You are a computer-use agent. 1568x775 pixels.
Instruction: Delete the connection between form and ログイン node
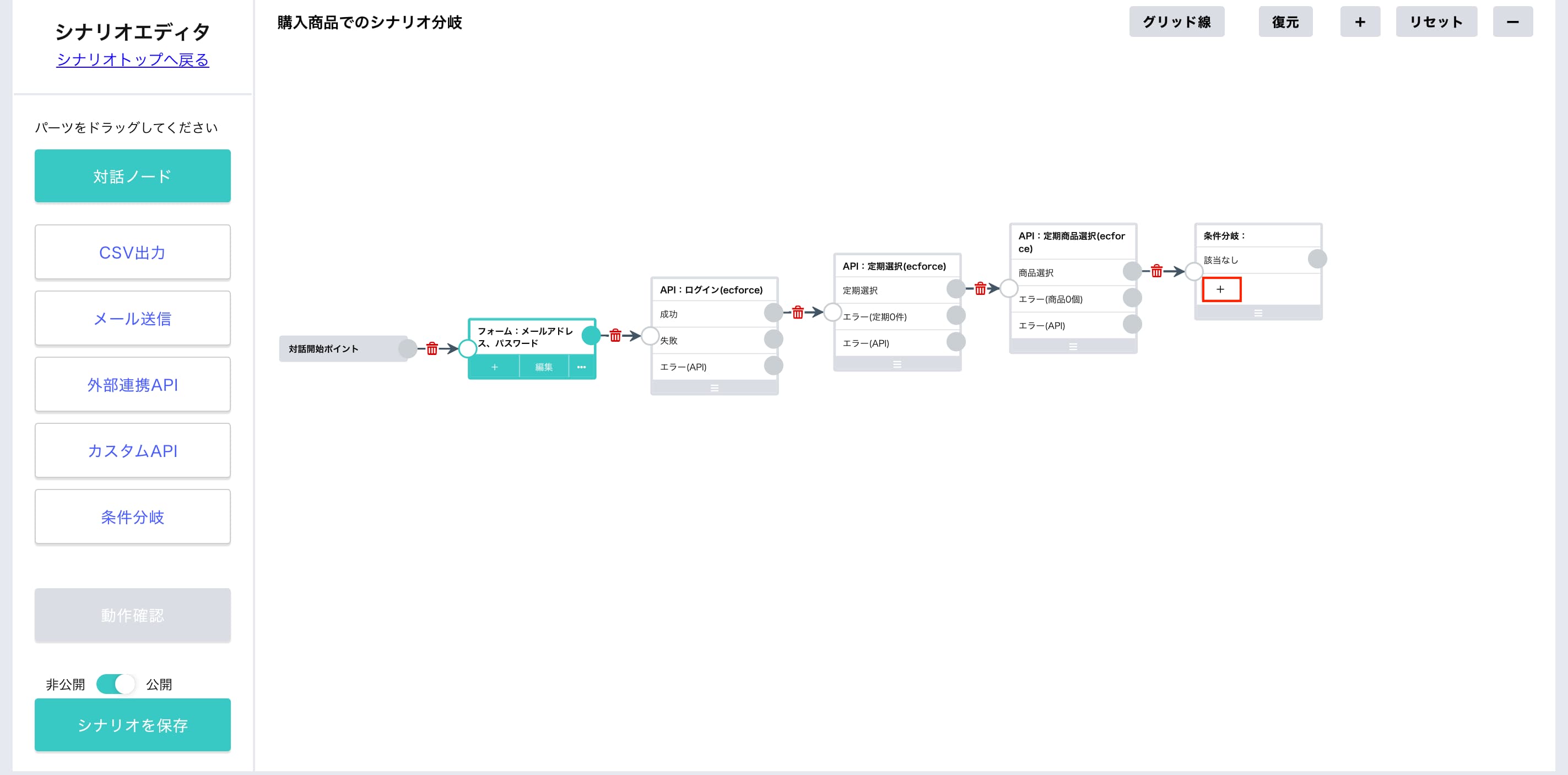(x=615, y=336)
